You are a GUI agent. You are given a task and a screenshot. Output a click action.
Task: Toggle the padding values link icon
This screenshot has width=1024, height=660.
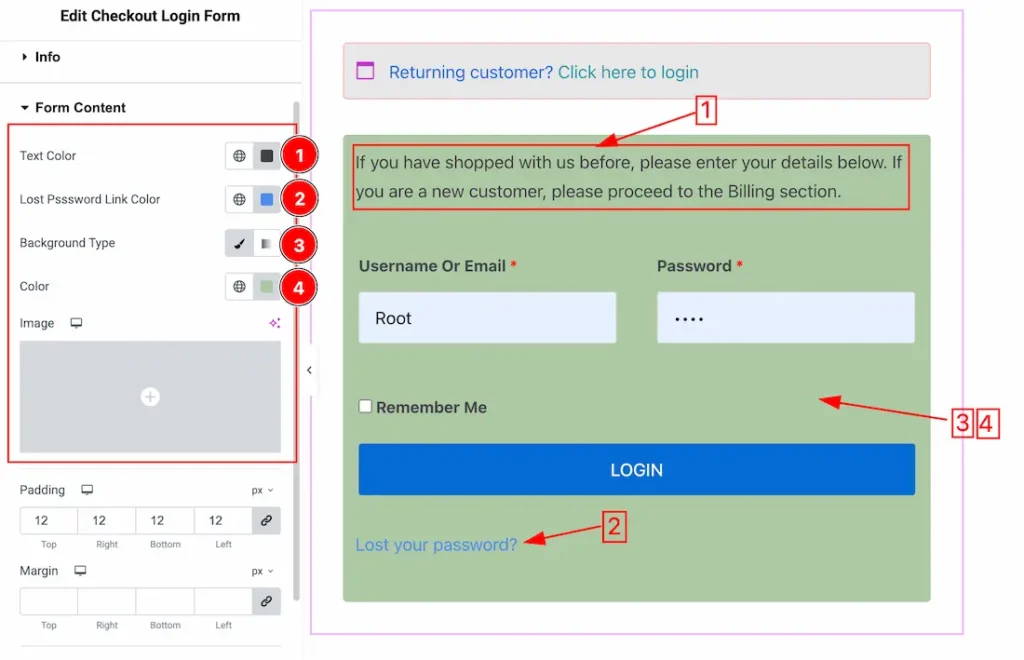(x=266, y=521)
